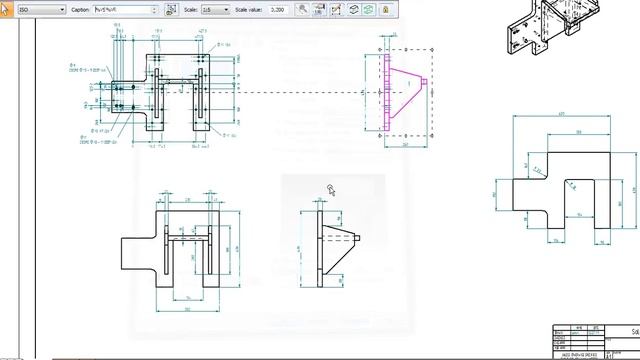Click the magnifier view properties icon
Viewport: 640px width, 360px height.
pyautogui.click(x=302, y=9)
